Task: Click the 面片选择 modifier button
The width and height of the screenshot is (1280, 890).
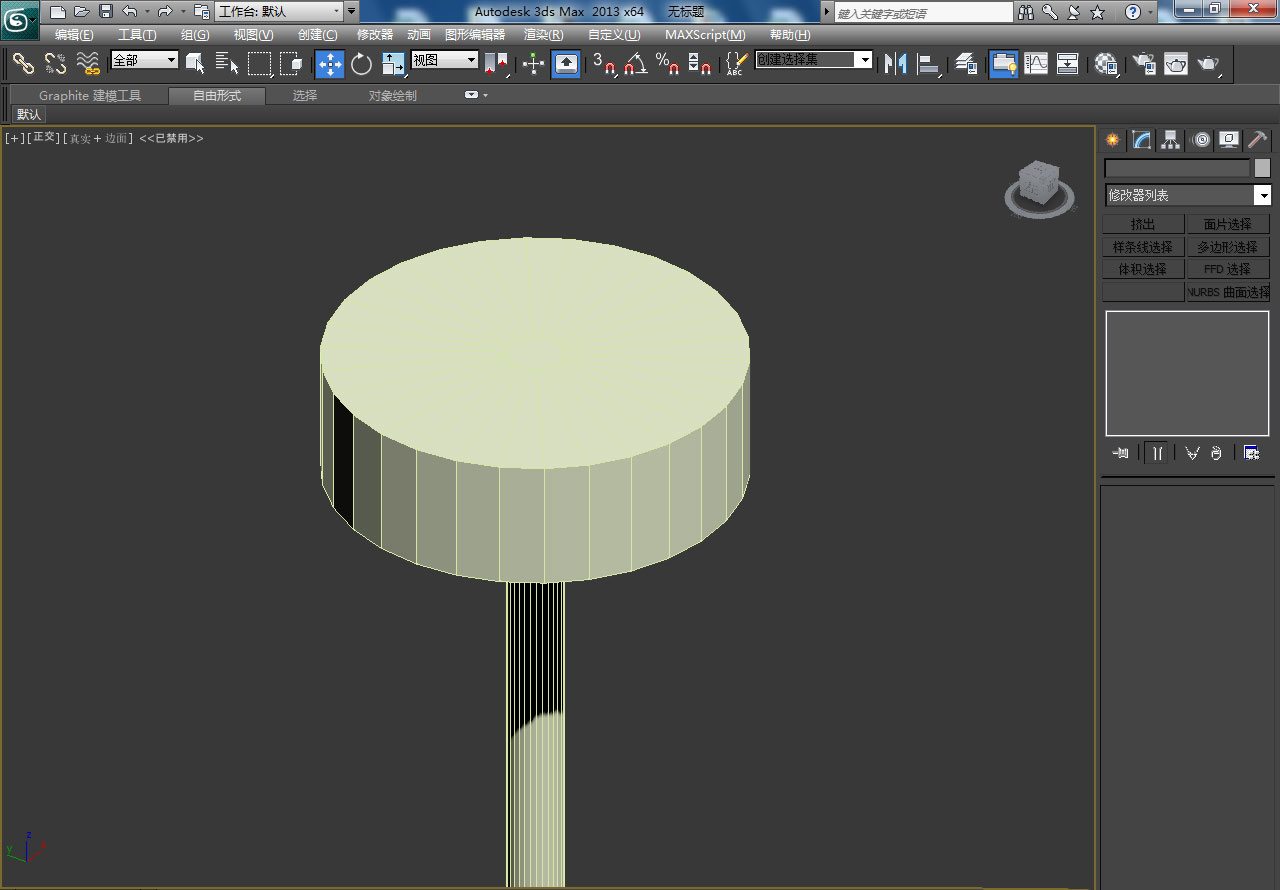Action: (x=1228, y=224)
